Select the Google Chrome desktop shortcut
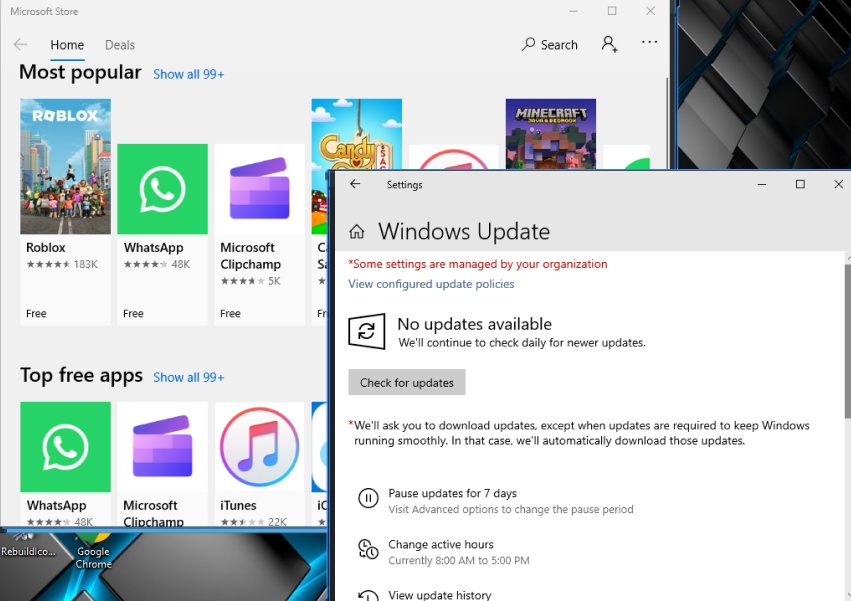 (x=93, y=551)
